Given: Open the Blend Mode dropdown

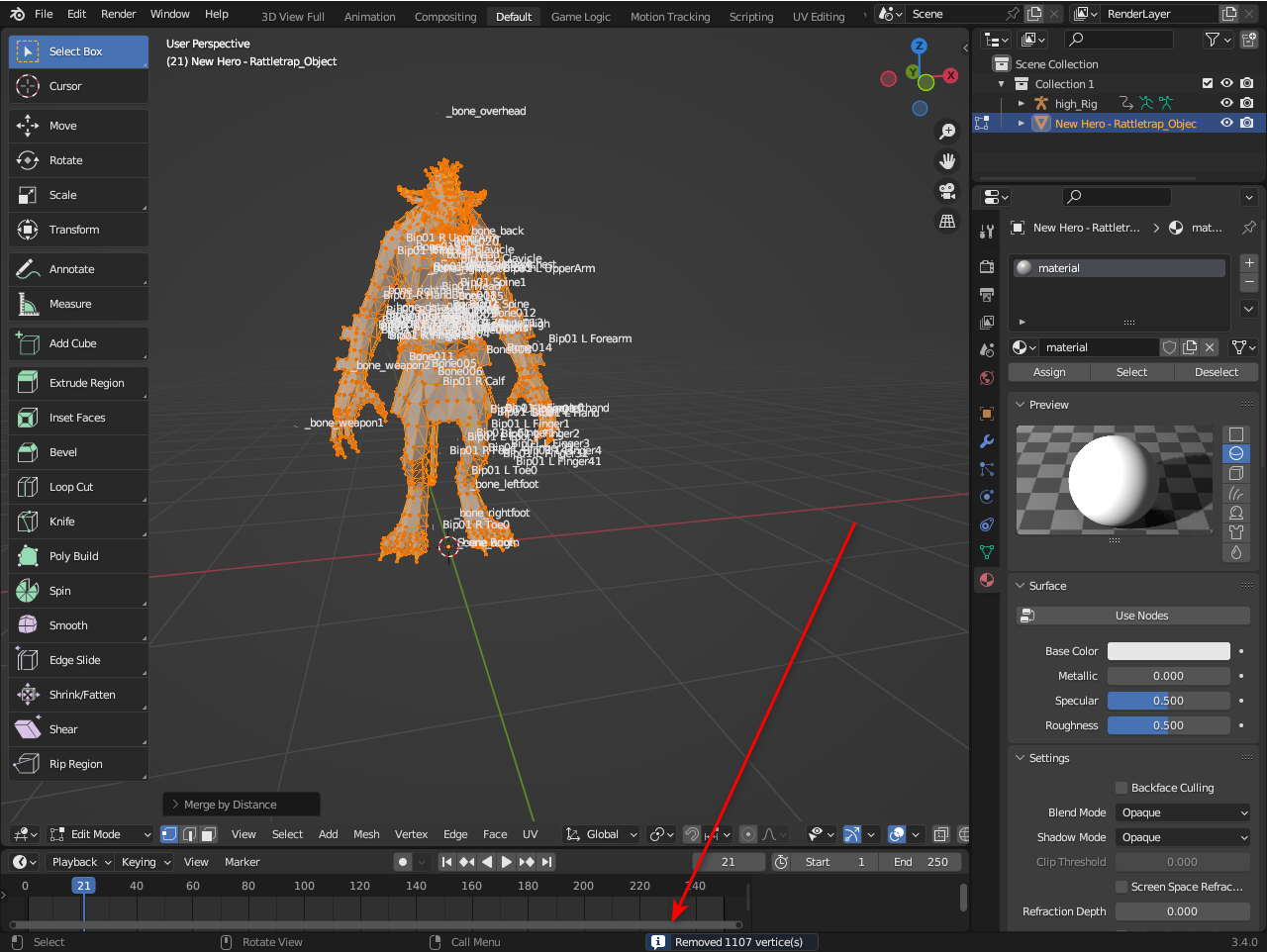Looking at the screenshot, I should [x=1184, y=812].
